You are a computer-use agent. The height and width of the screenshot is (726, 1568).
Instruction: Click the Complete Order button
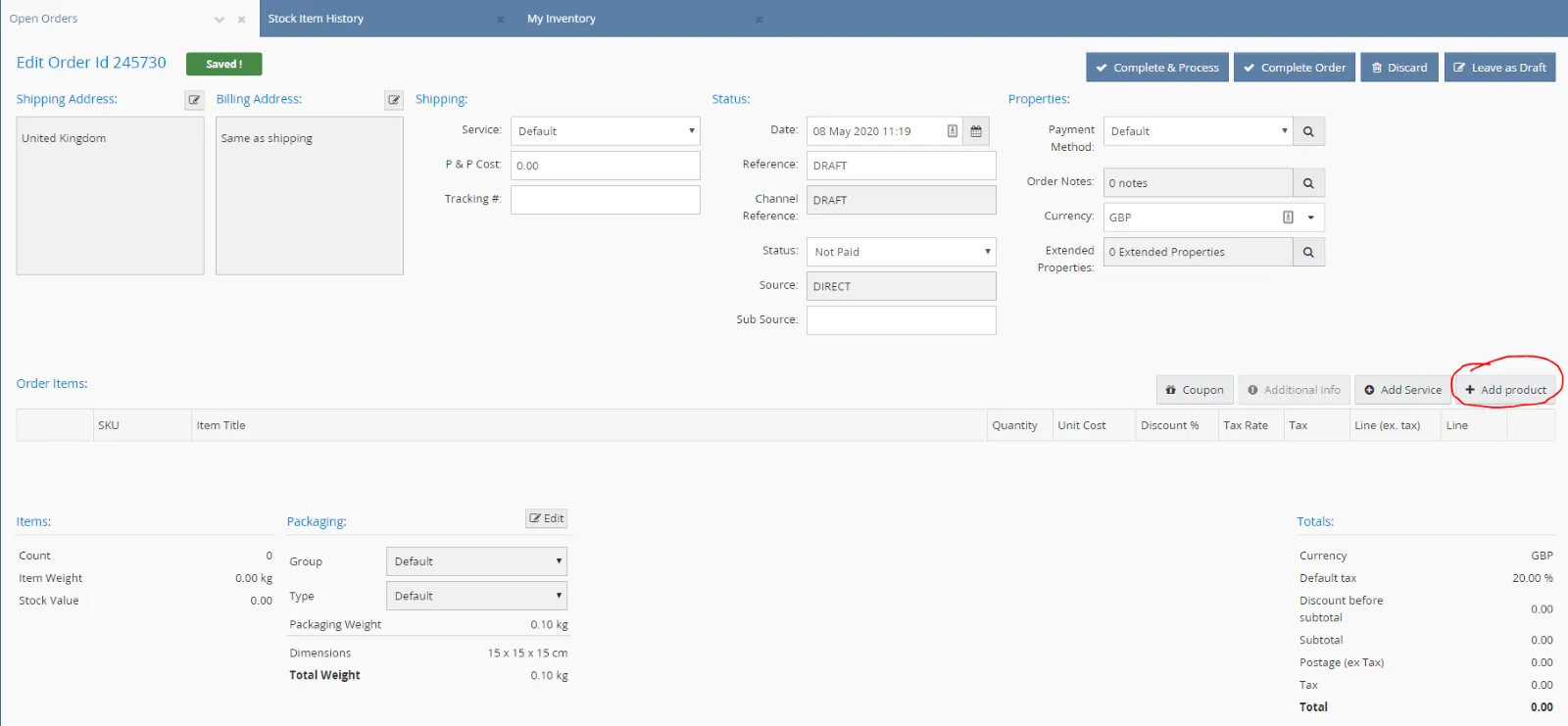tap(1295, 68)
